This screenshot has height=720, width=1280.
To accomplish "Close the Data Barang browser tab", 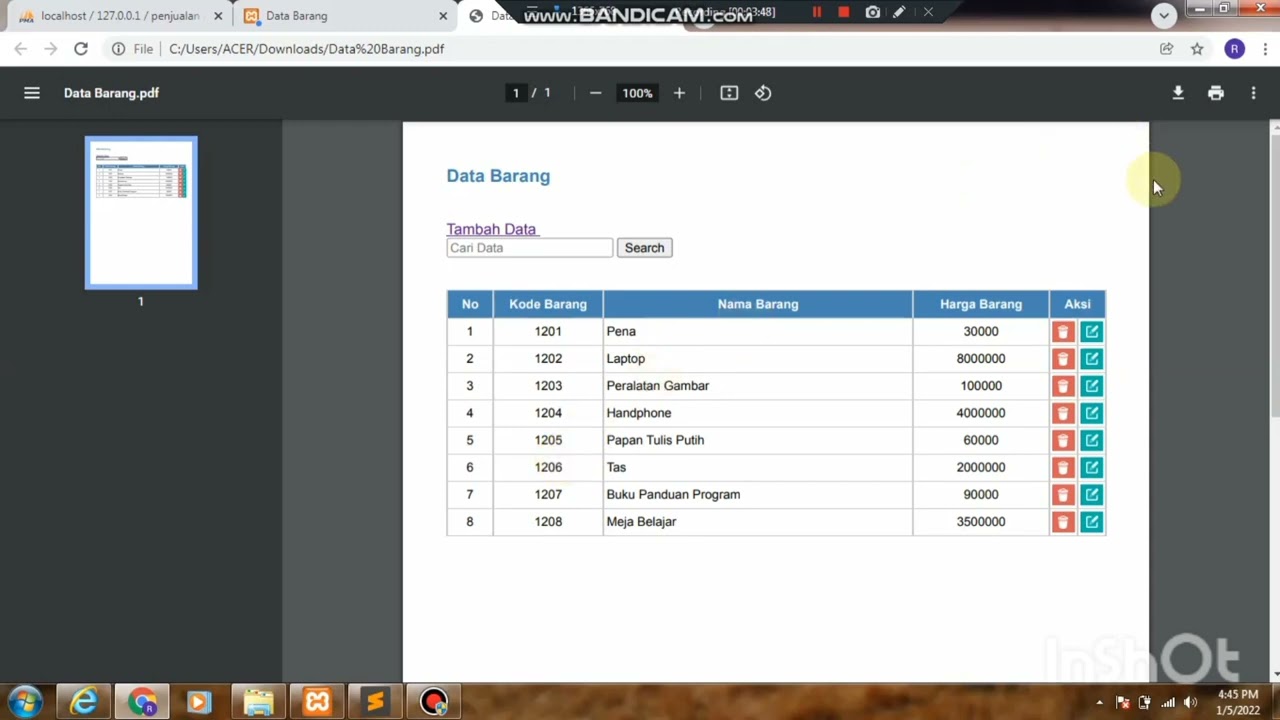I will pyautogui.click(x=443, y=16).
